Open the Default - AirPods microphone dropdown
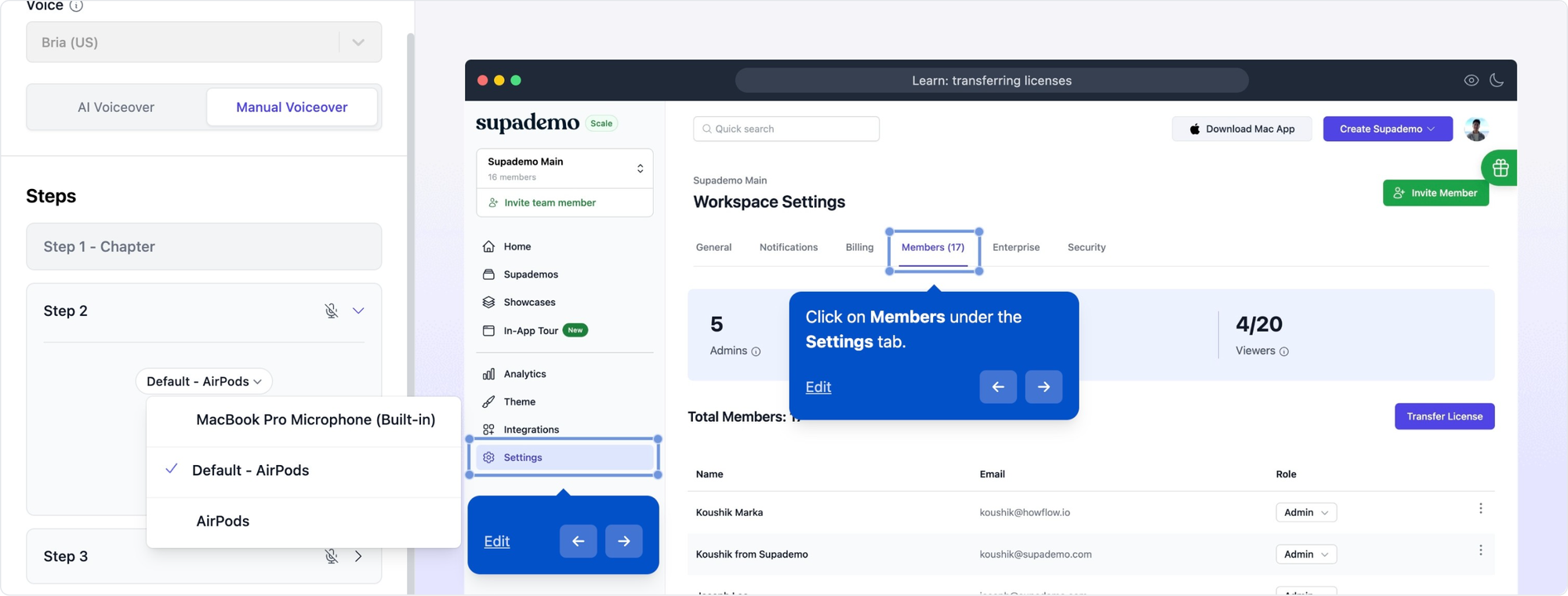The height and width of the screenshot is (596, 1568). click(x=204, y=381)
